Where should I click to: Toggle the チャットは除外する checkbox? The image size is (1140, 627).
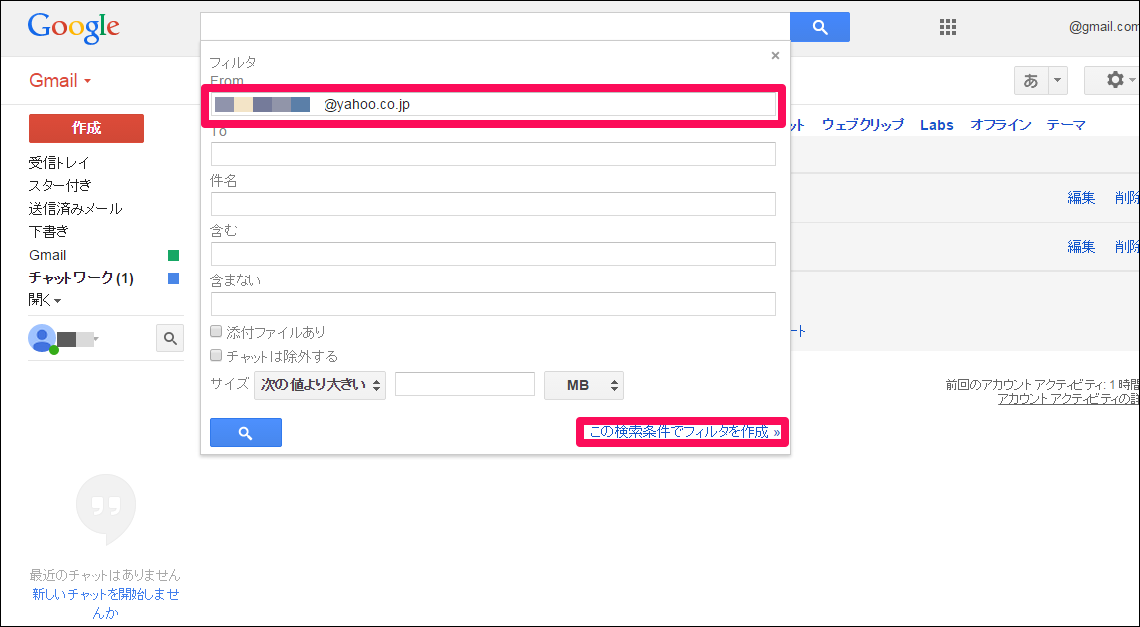216,356
